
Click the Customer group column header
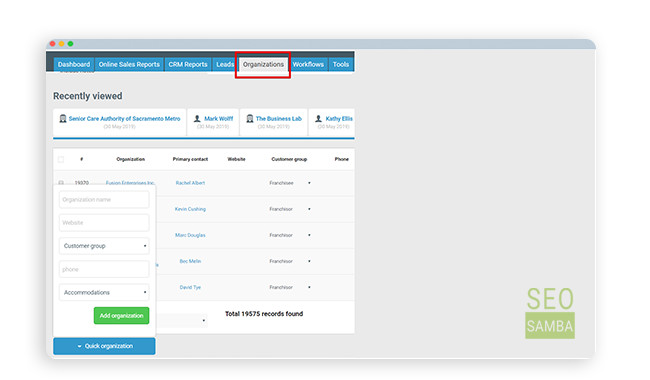[x=289, y=159]
